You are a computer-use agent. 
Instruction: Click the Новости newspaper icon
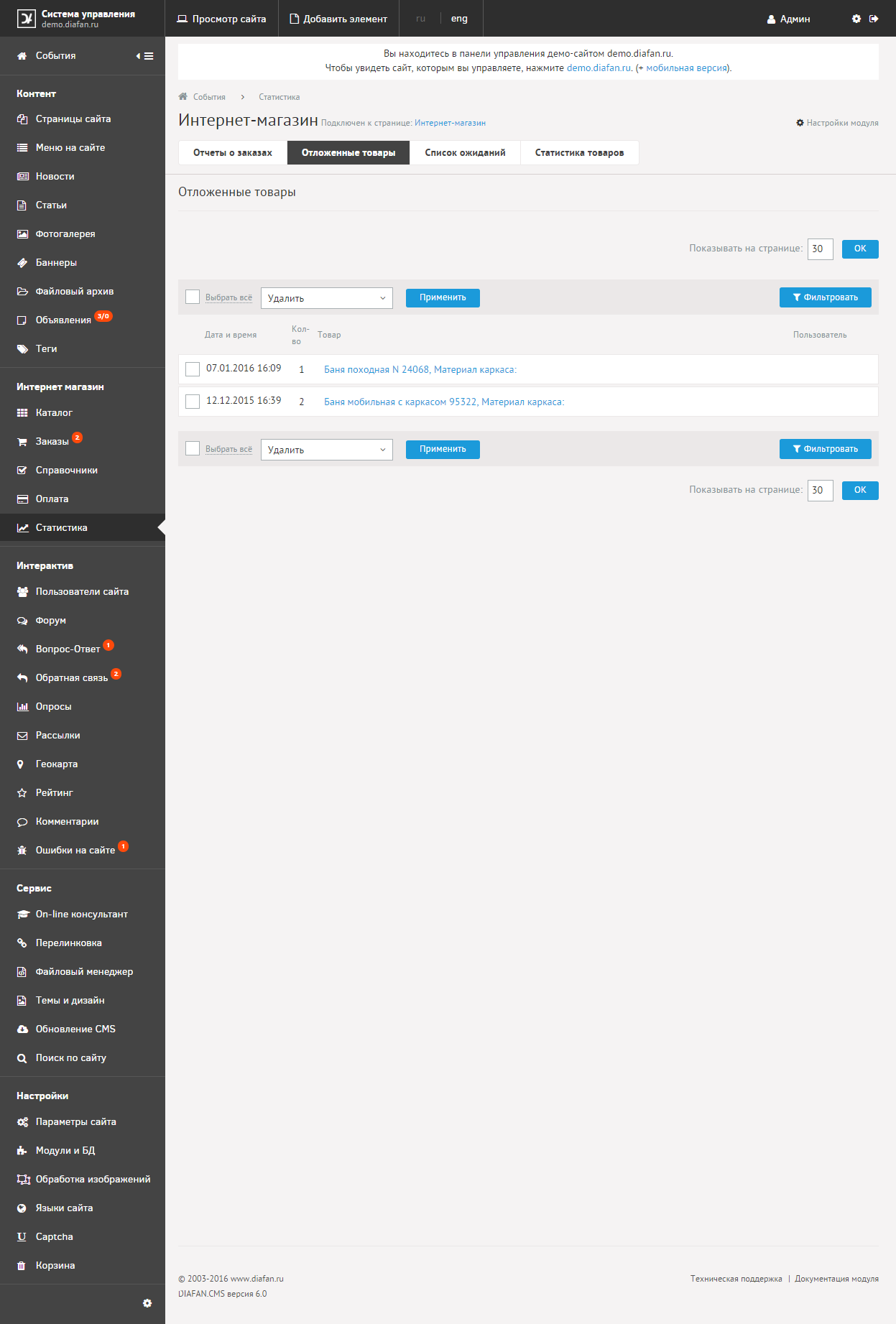click(22, 177)
